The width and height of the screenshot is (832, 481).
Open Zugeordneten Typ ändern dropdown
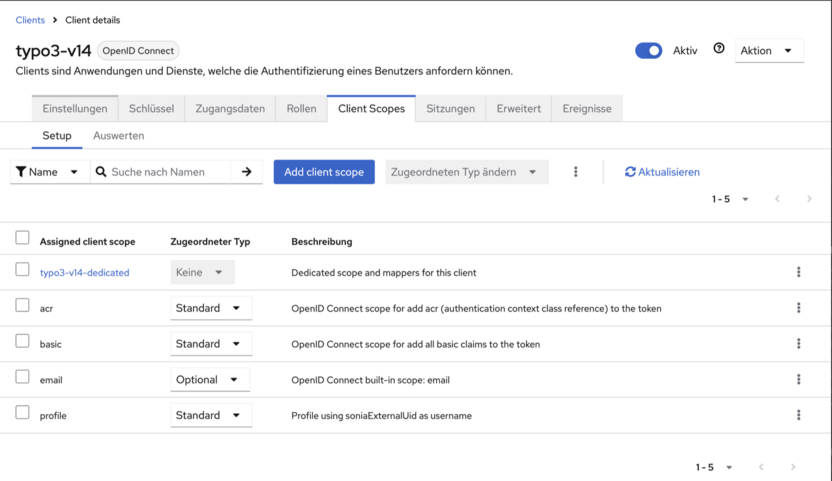[466, 172]
